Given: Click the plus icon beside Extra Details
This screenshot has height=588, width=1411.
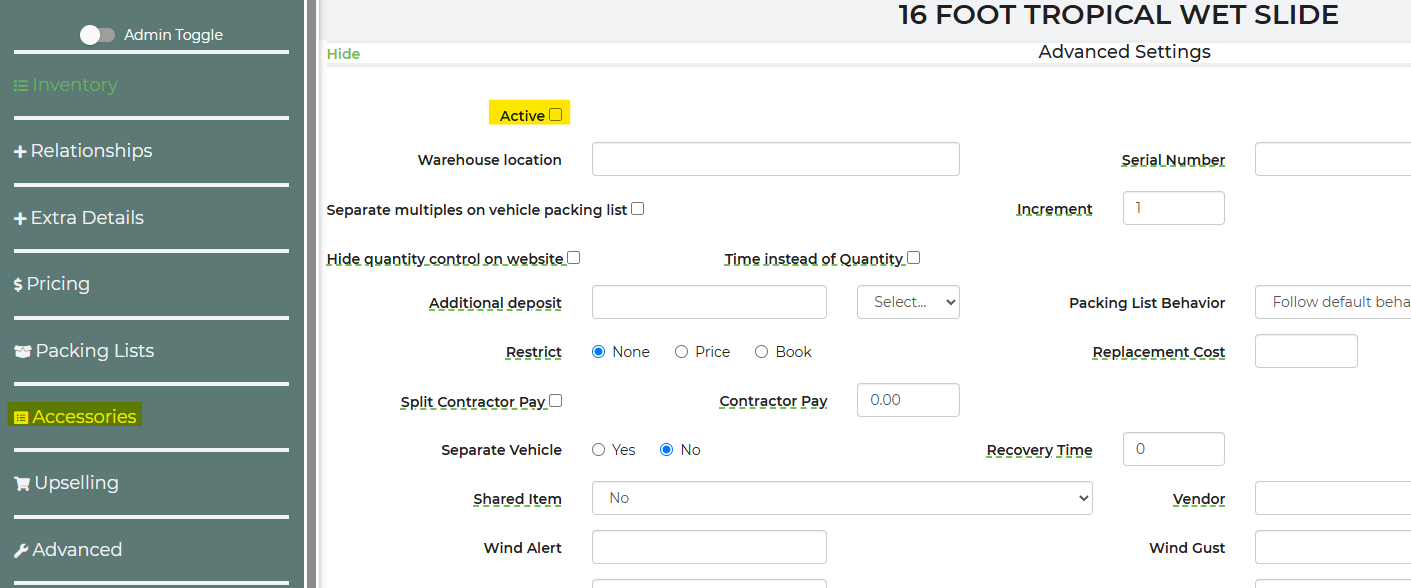Looking at the screenshot, I should point(20,219).
